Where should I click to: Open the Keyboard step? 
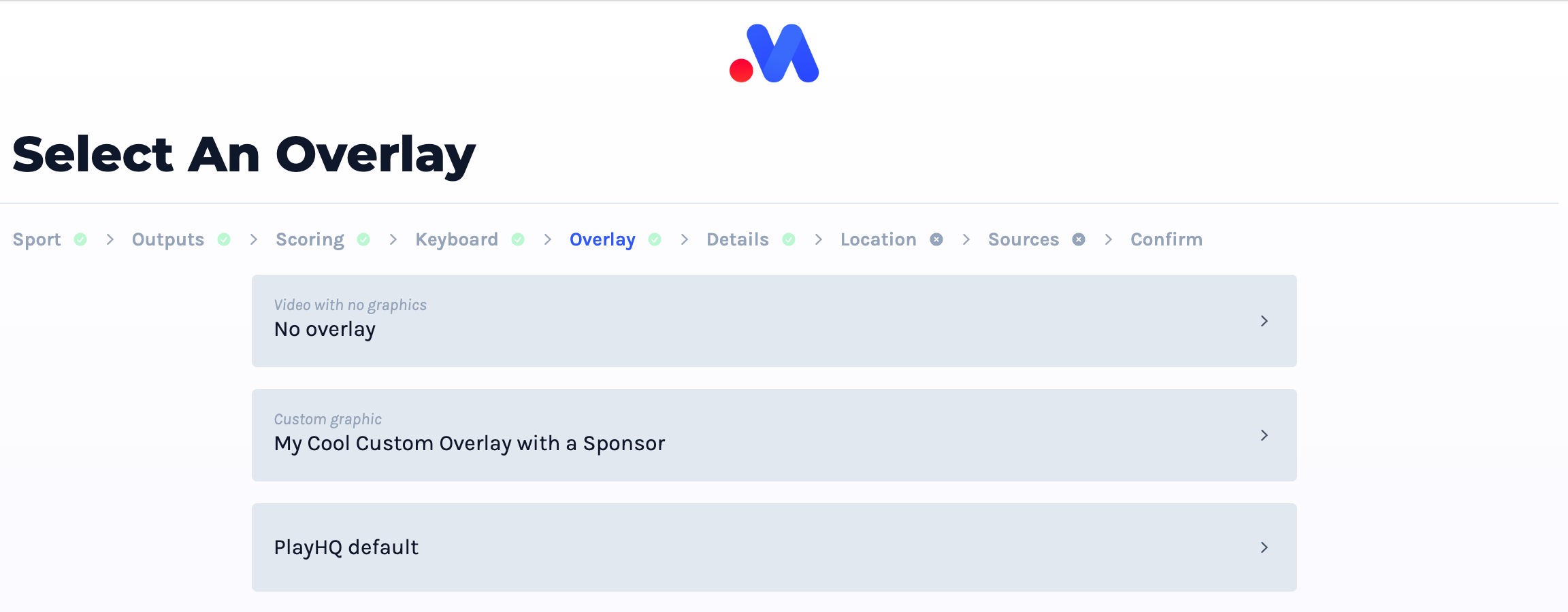(457, 239)
